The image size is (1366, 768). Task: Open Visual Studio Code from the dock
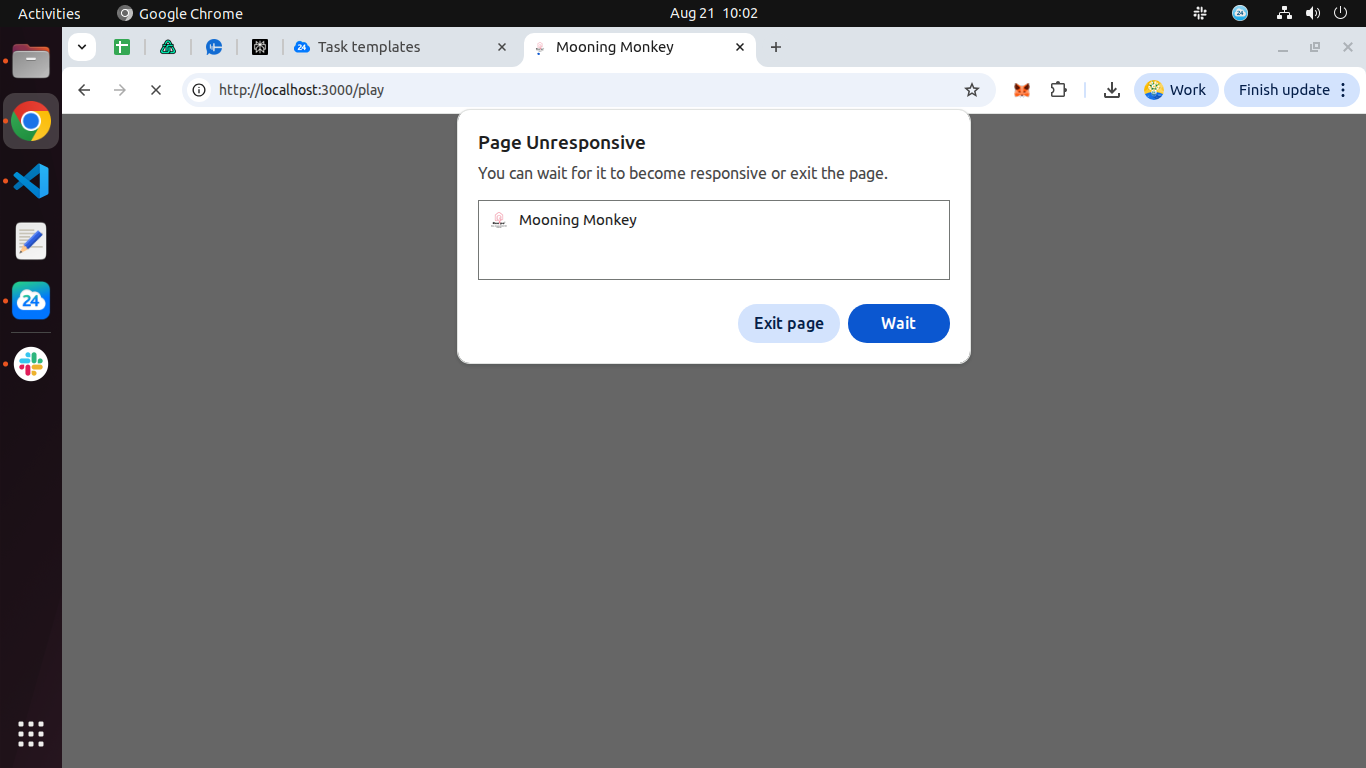coord(31,181)
